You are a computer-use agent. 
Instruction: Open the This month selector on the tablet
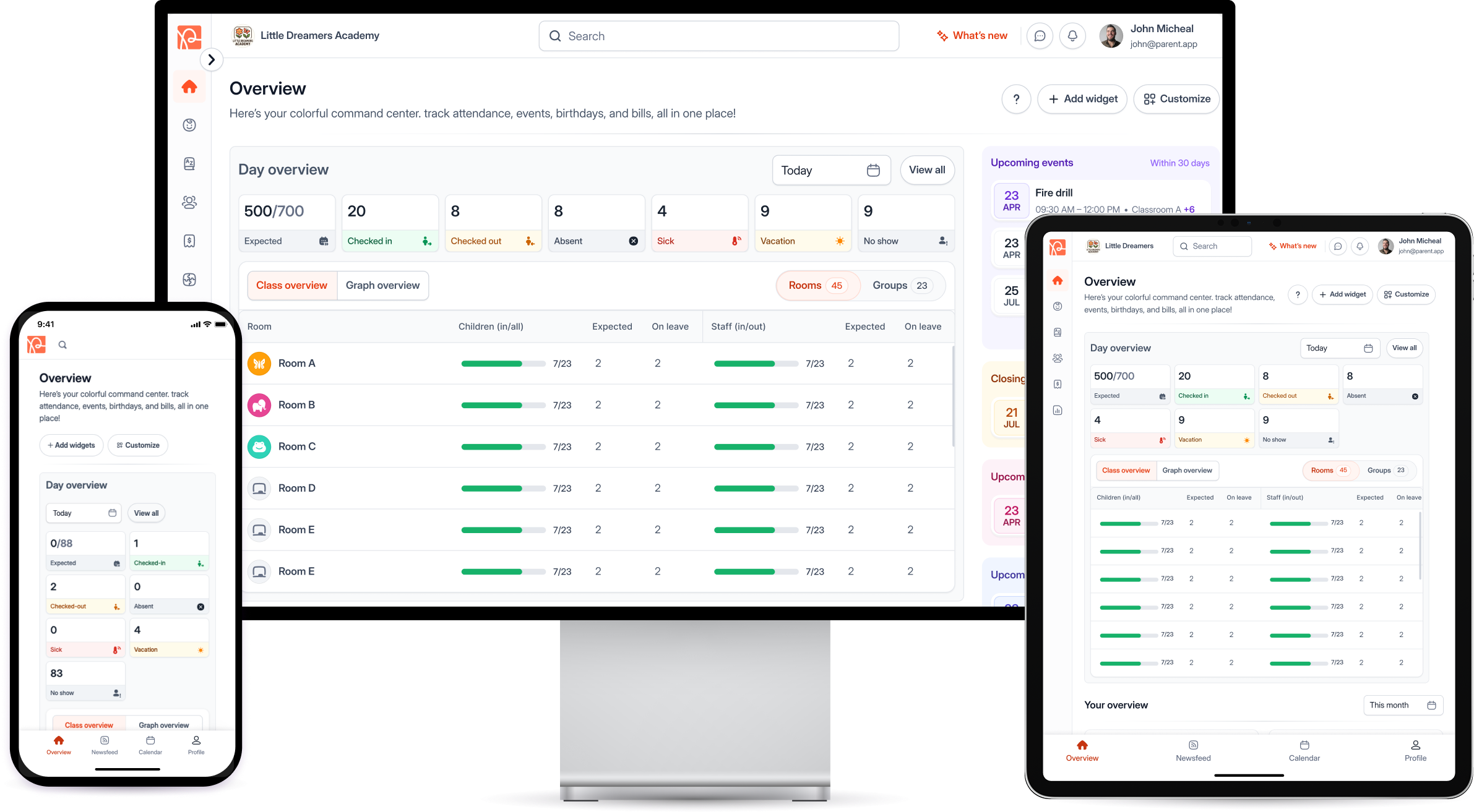click(x=1403, y=705)
